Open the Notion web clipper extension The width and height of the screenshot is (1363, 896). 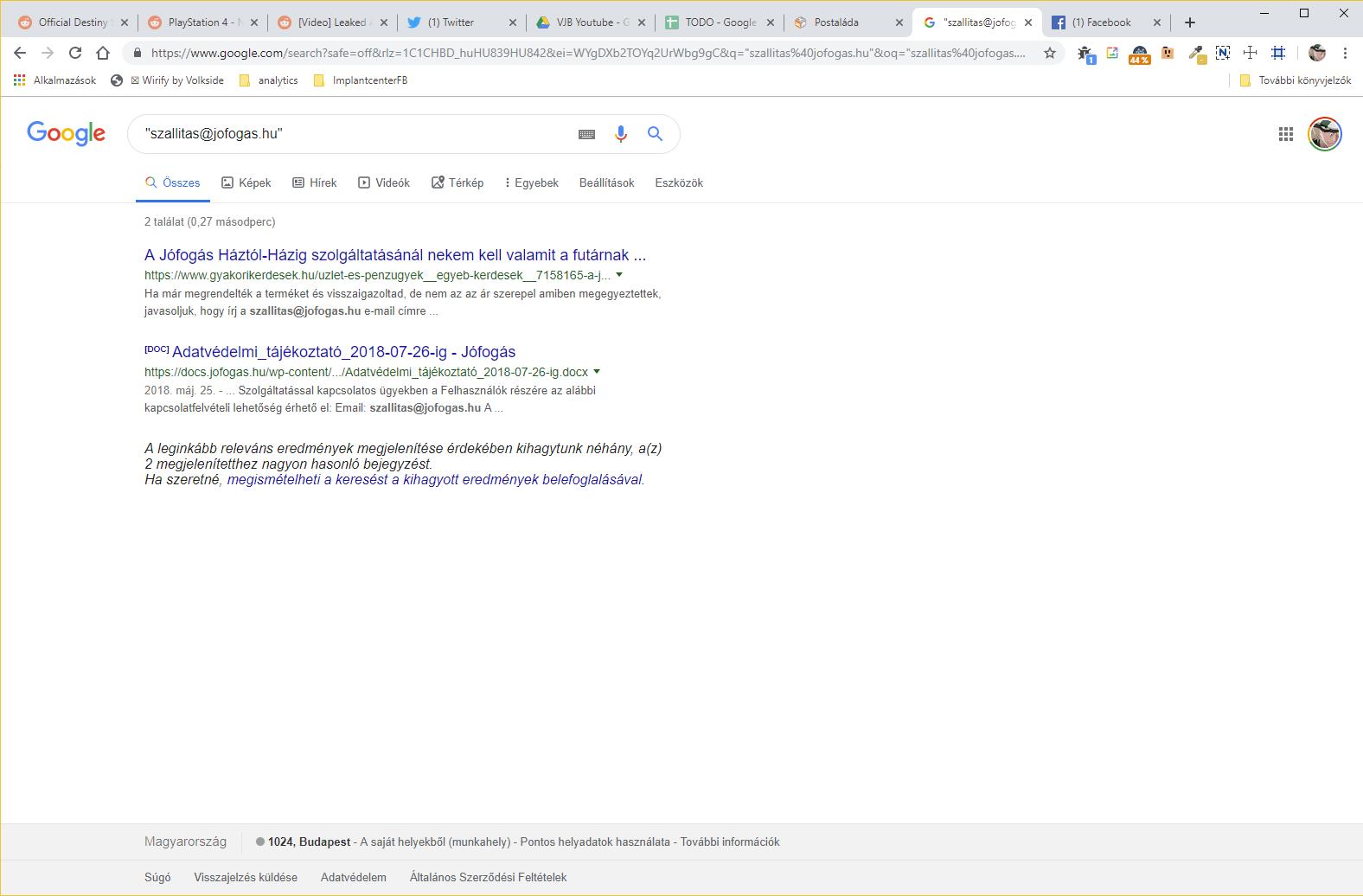1223,53
